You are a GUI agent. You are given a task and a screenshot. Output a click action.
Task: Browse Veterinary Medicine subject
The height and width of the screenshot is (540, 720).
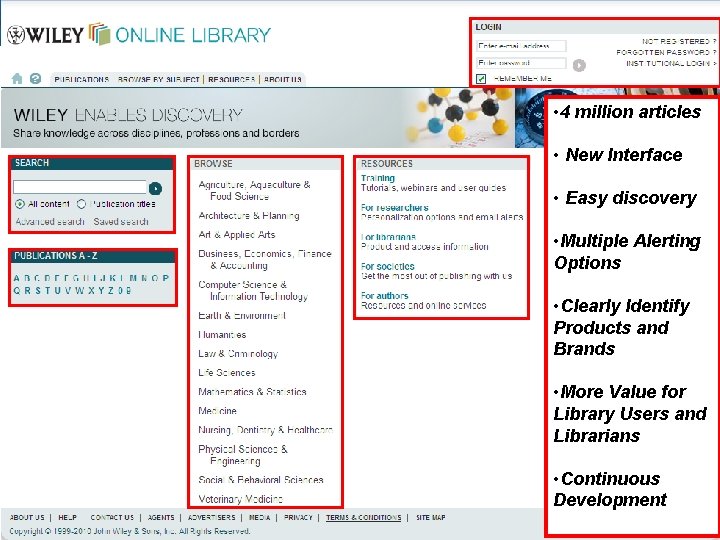pos(241,499)
